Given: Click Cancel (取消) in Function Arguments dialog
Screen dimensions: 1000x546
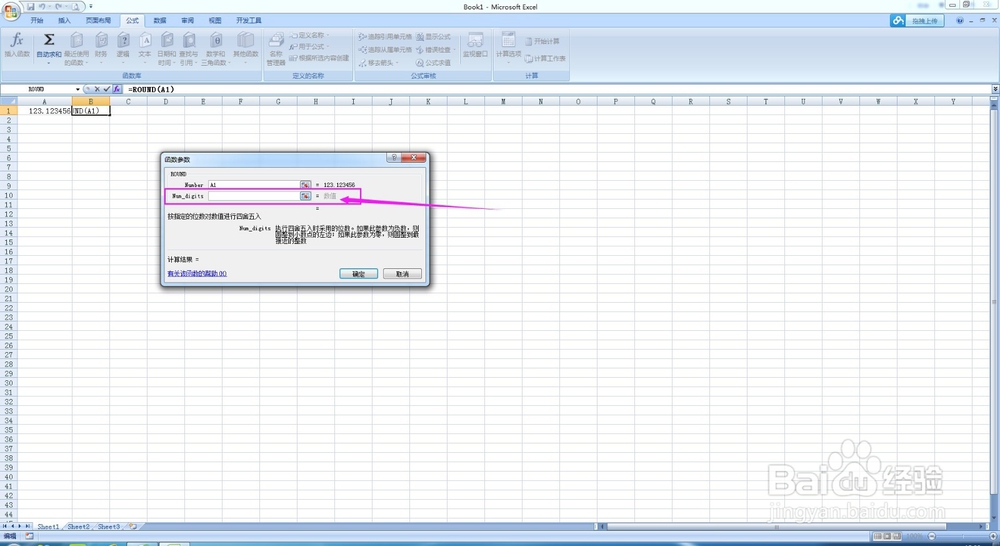Looking at the screenshot, I should [402, 274].
